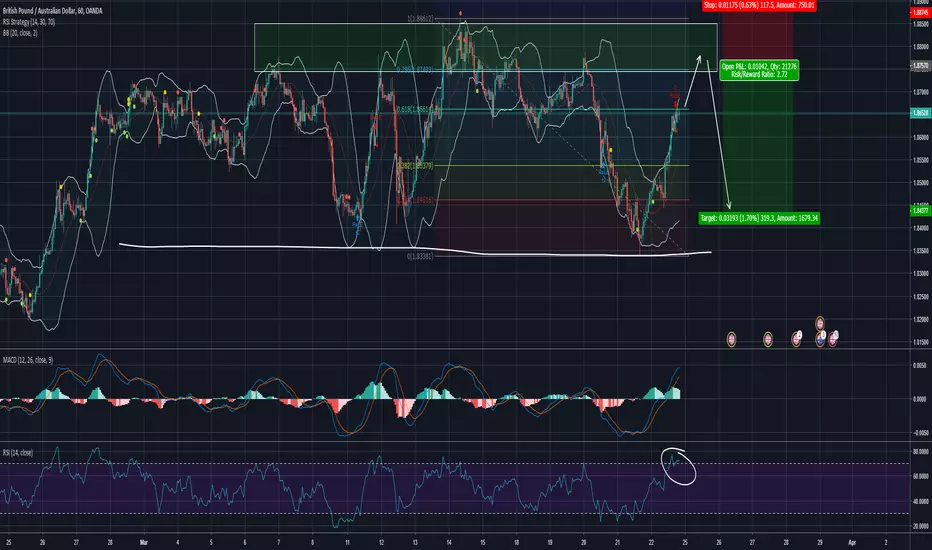Click the 0.0050 value on MACD scale
This screenshot has height=550, width=932.
point(920,366)
